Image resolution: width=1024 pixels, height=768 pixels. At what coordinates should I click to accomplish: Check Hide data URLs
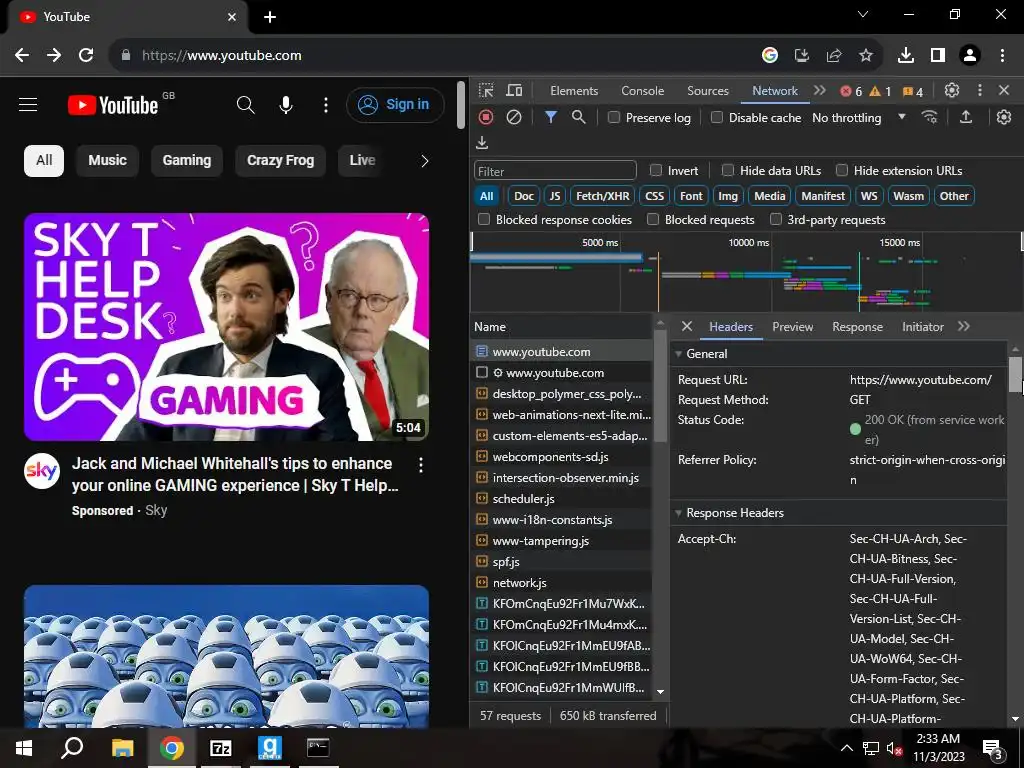[728, 170]
